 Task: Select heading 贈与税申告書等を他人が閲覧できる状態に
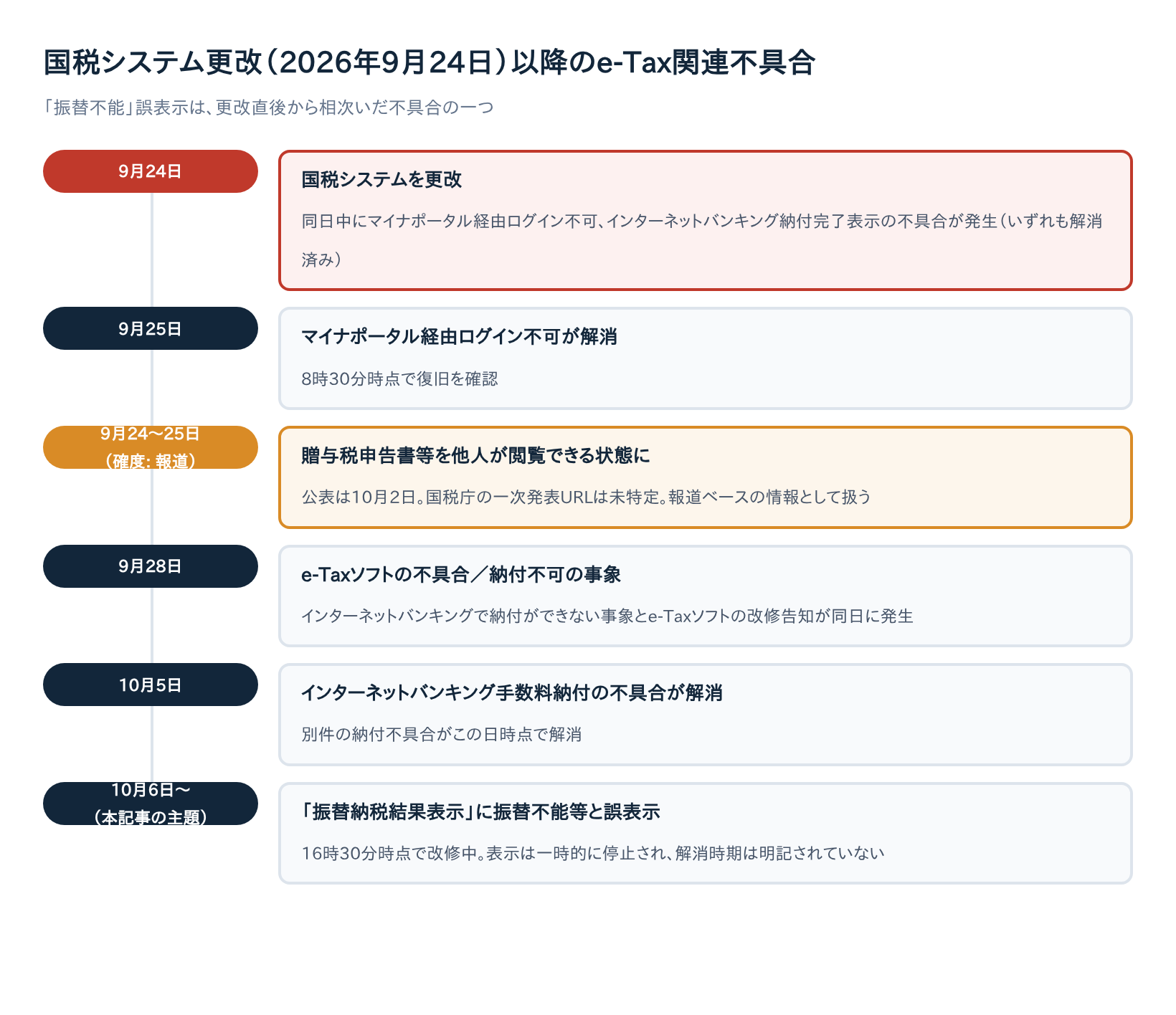coord(475,456)
